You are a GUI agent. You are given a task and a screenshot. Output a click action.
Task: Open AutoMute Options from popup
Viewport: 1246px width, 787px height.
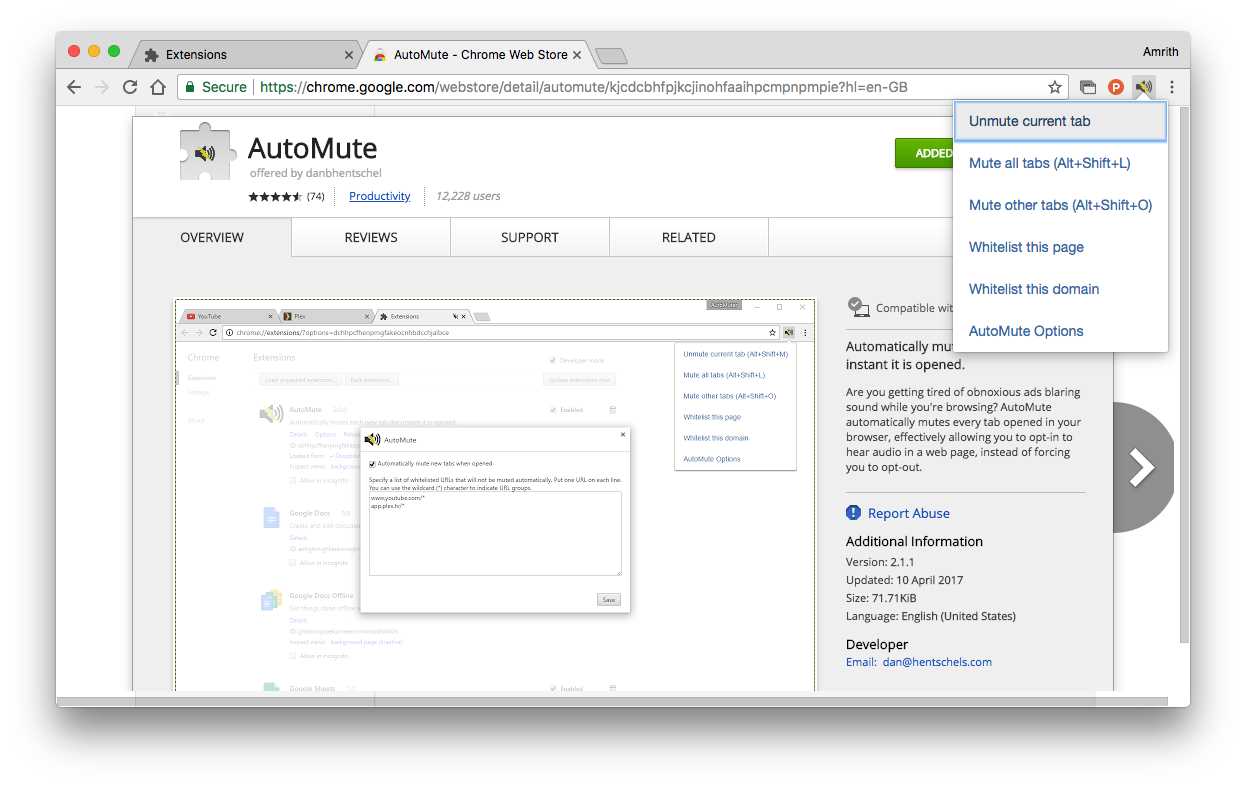(x=1061, y=331)
